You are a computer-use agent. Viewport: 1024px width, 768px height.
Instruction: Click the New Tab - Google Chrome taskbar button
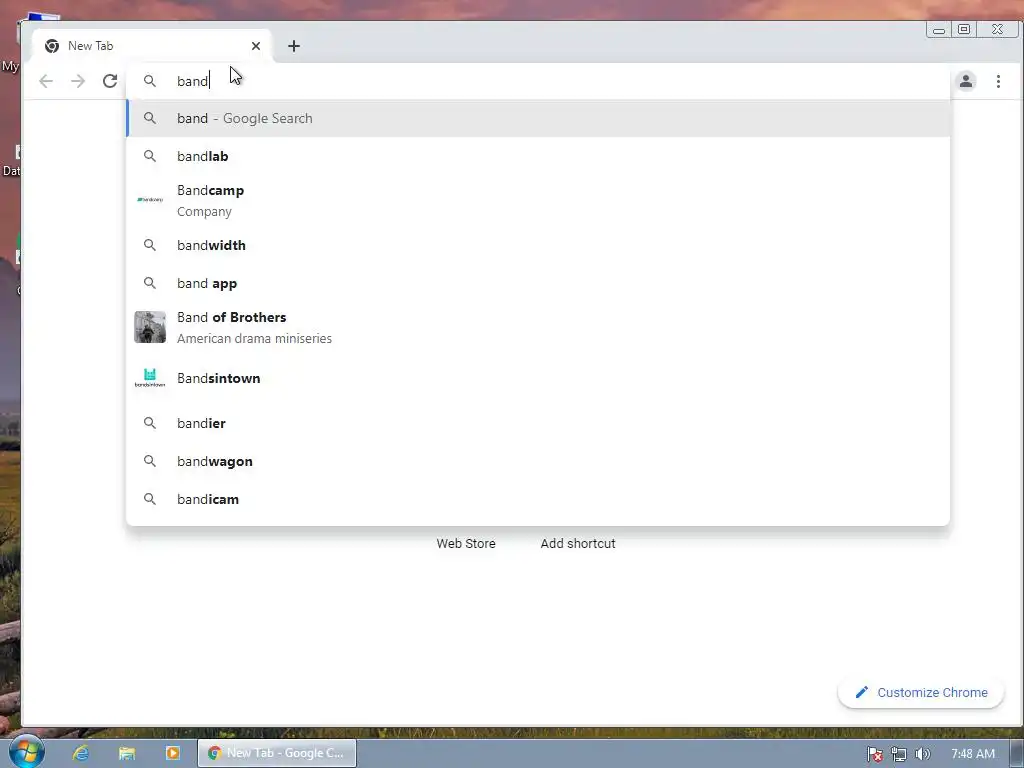(277, 753)
